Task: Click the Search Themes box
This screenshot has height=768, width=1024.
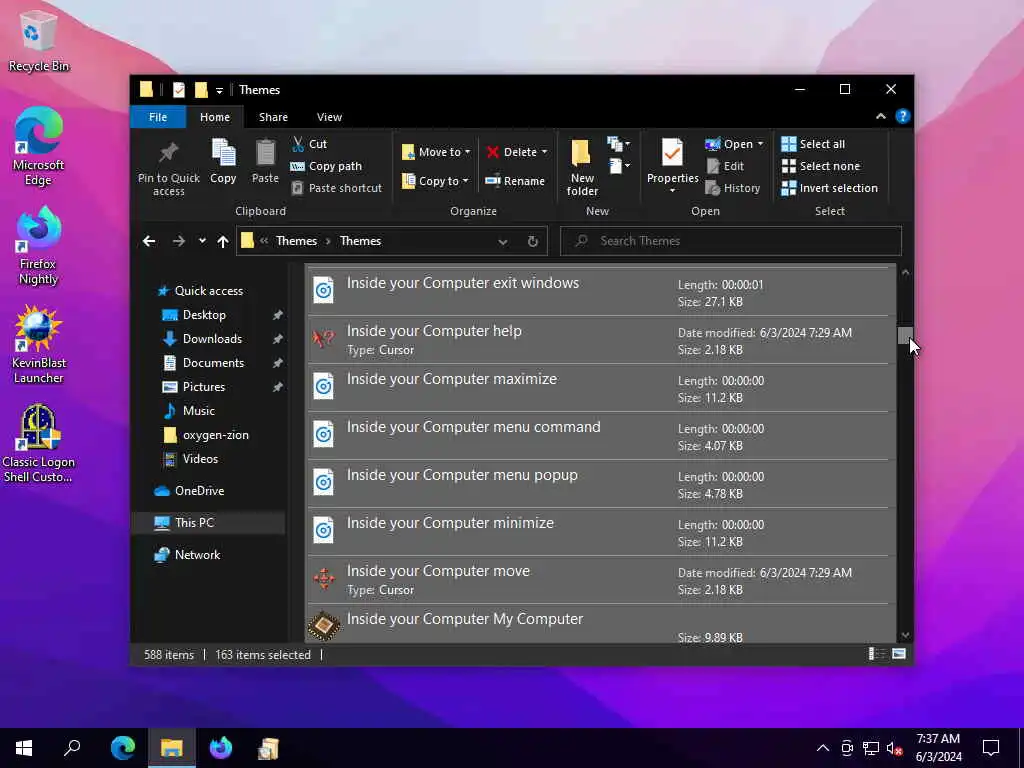Action: pyautogui.click(x=731, y=241)
